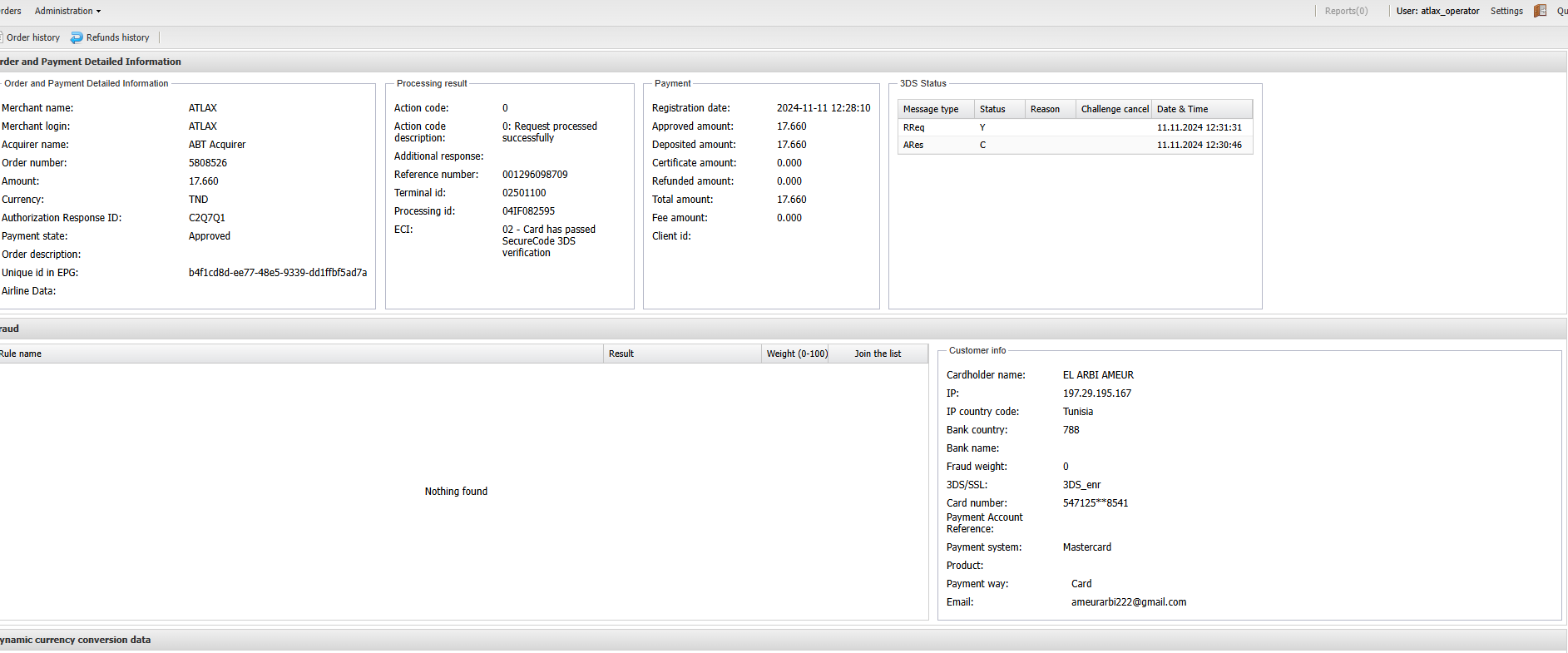1568x653 pixels.
Task: Expand the Administration dropdown menu
Action: [67, 11]
